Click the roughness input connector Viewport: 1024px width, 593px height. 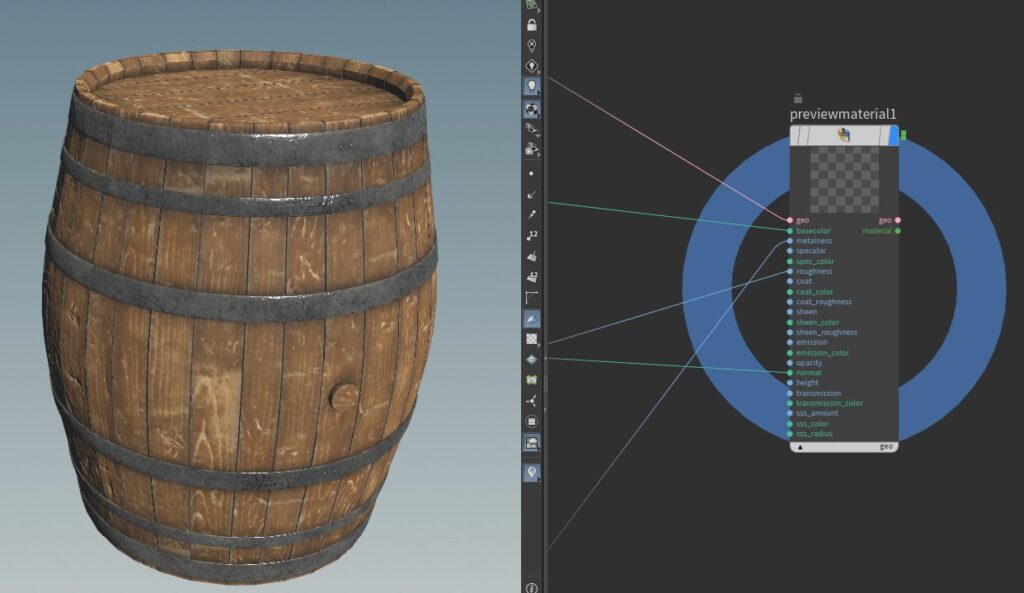790,271
